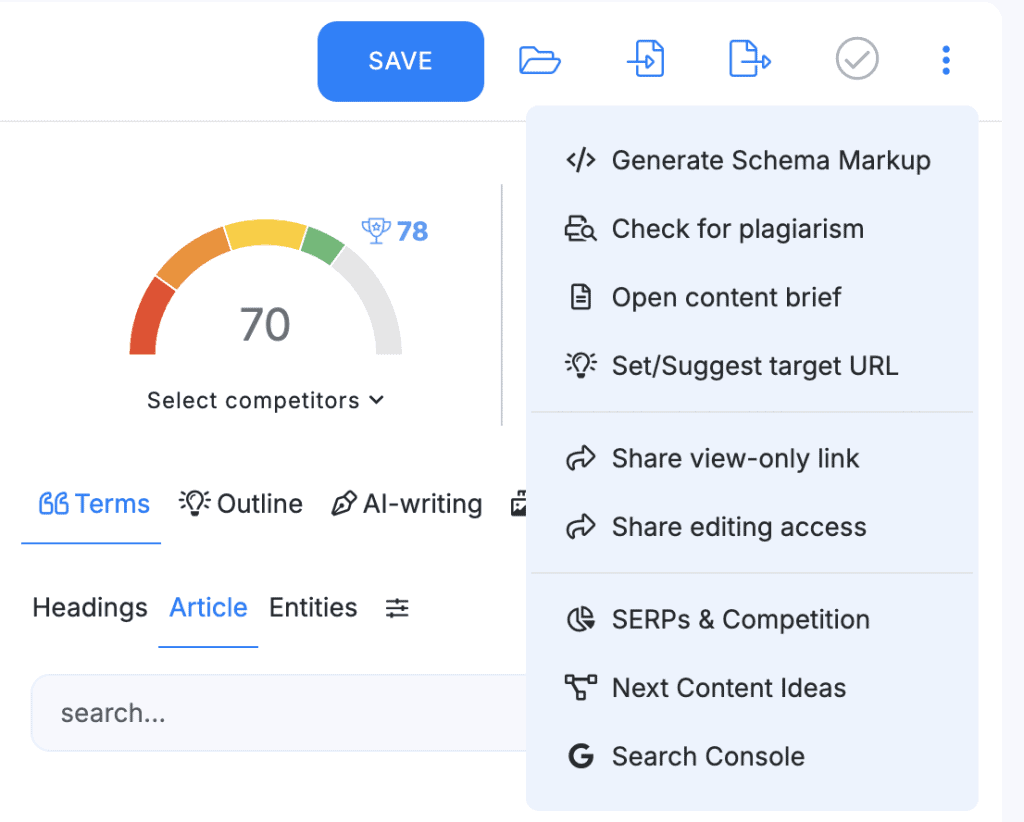
Task: Expand the Select competitors dropdown
Action: (x=265, y=400)
